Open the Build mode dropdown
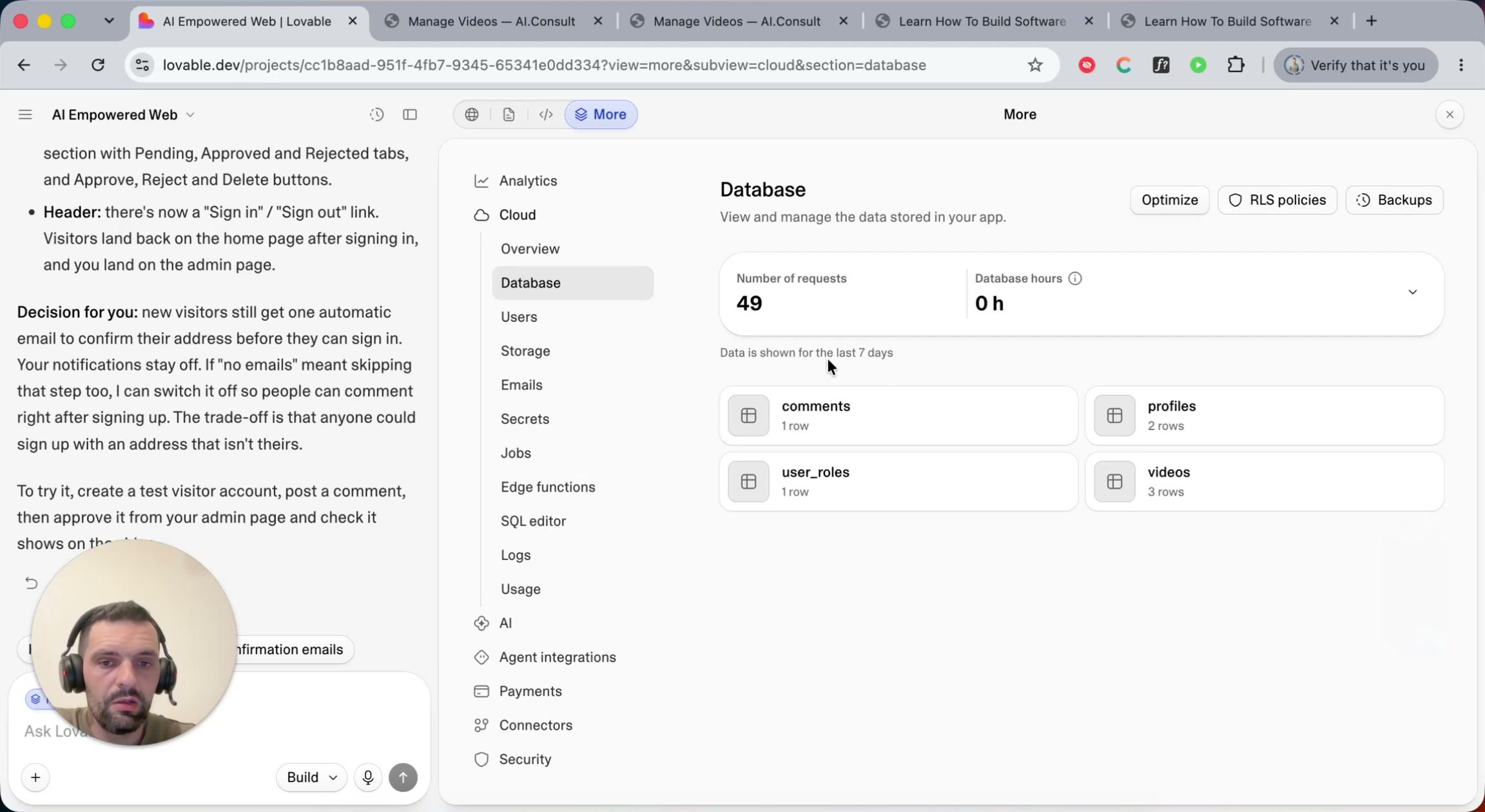Viewport: 1485px width, 812px height. [311, 778]
